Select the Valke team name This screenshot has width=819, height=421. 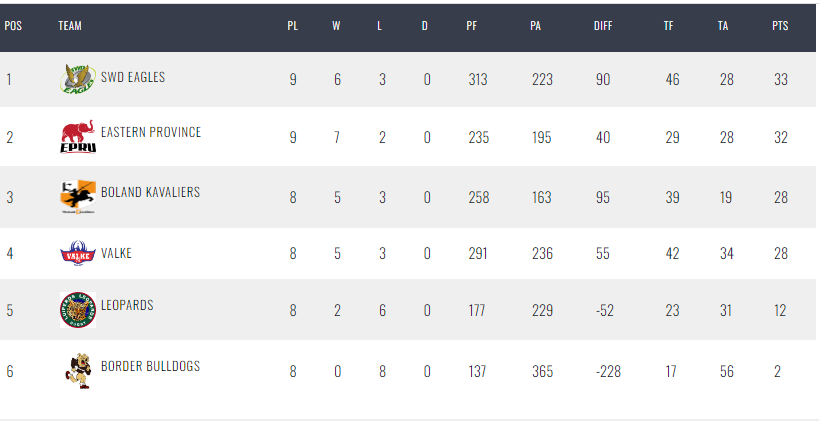(116, 253)
